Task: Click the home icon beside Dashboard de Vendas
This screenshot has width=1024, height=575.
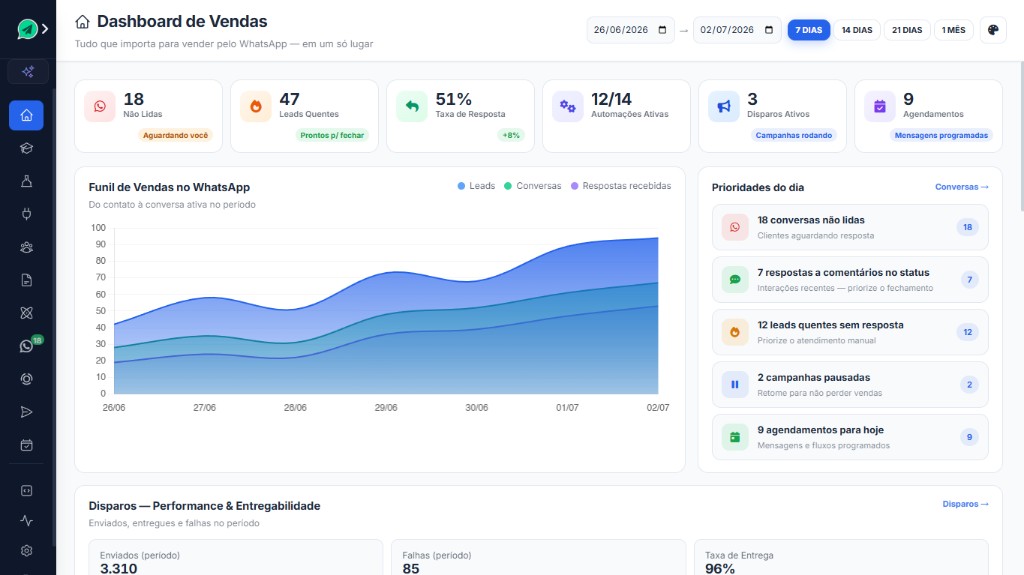Action: tap(82, 22)
